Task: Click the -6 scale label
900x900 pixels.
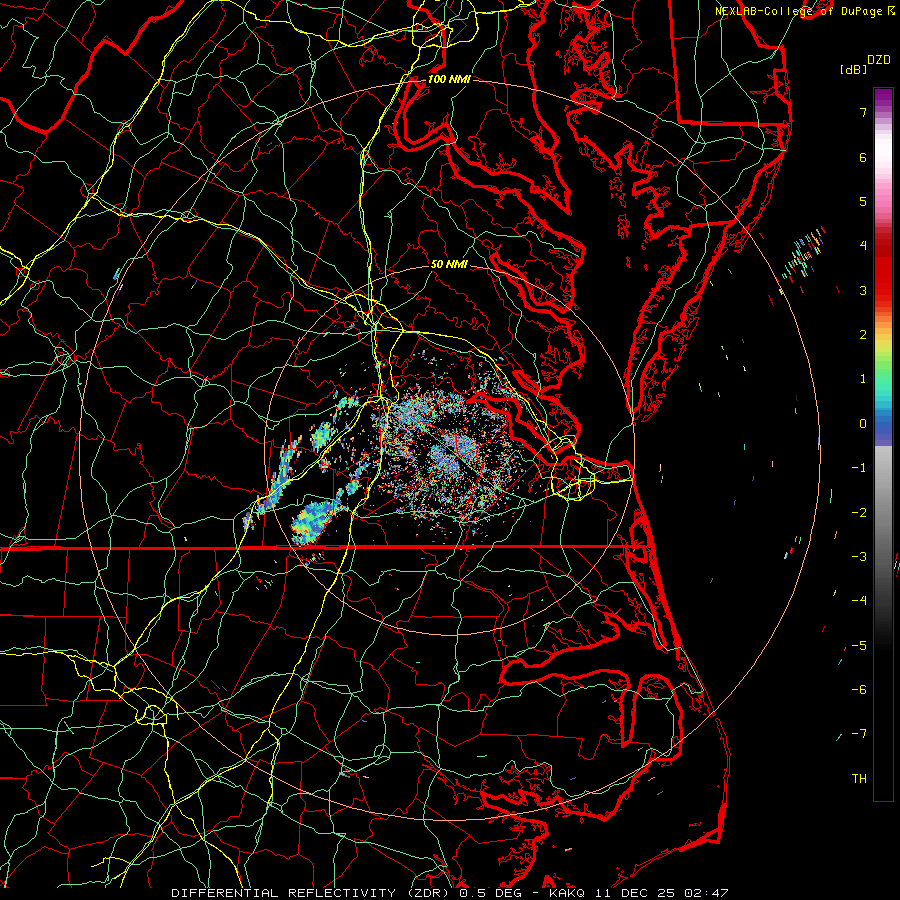Action: pyautogui.click(x=859, y=690)
